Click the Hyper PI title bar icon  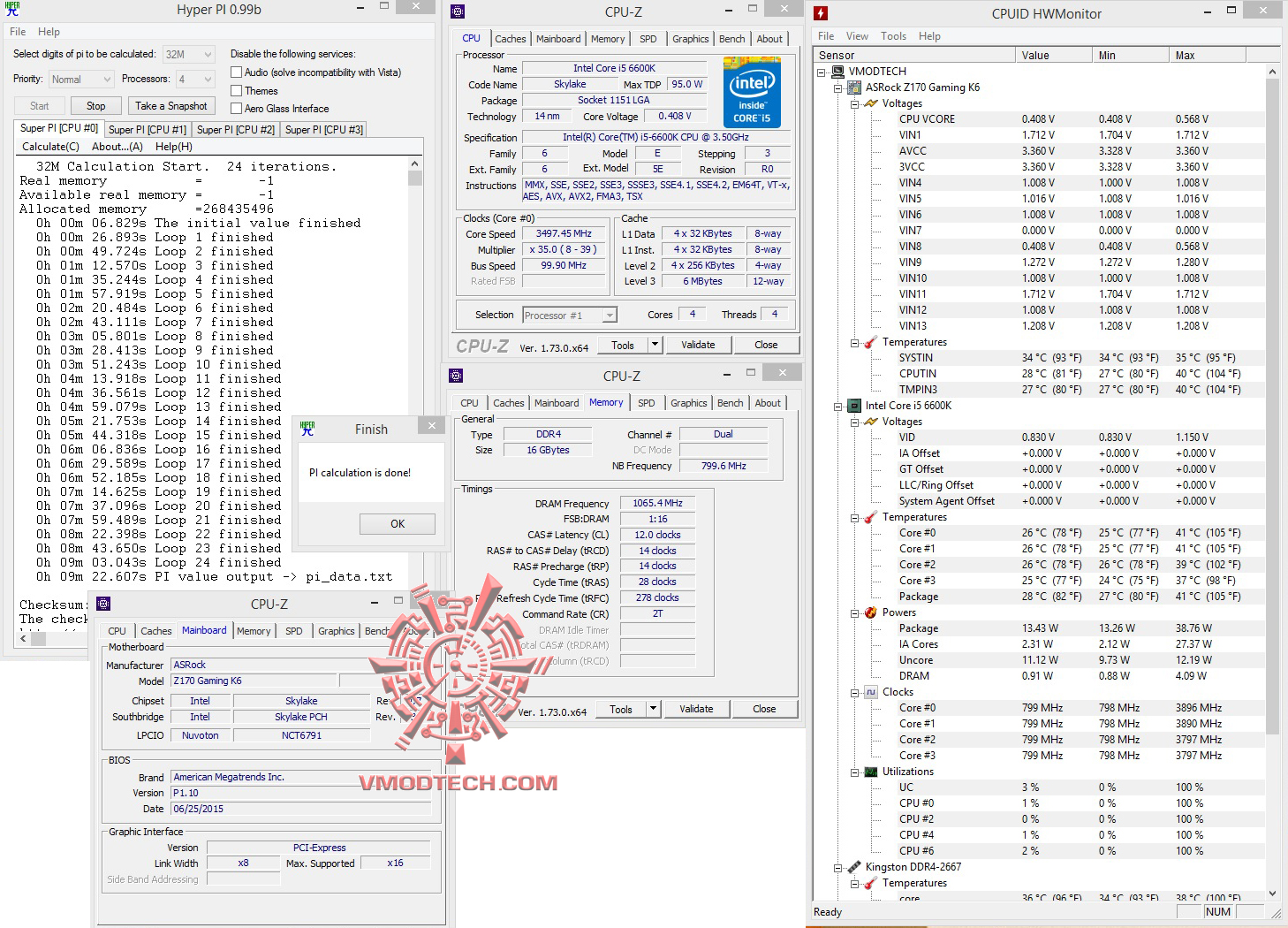12,9
